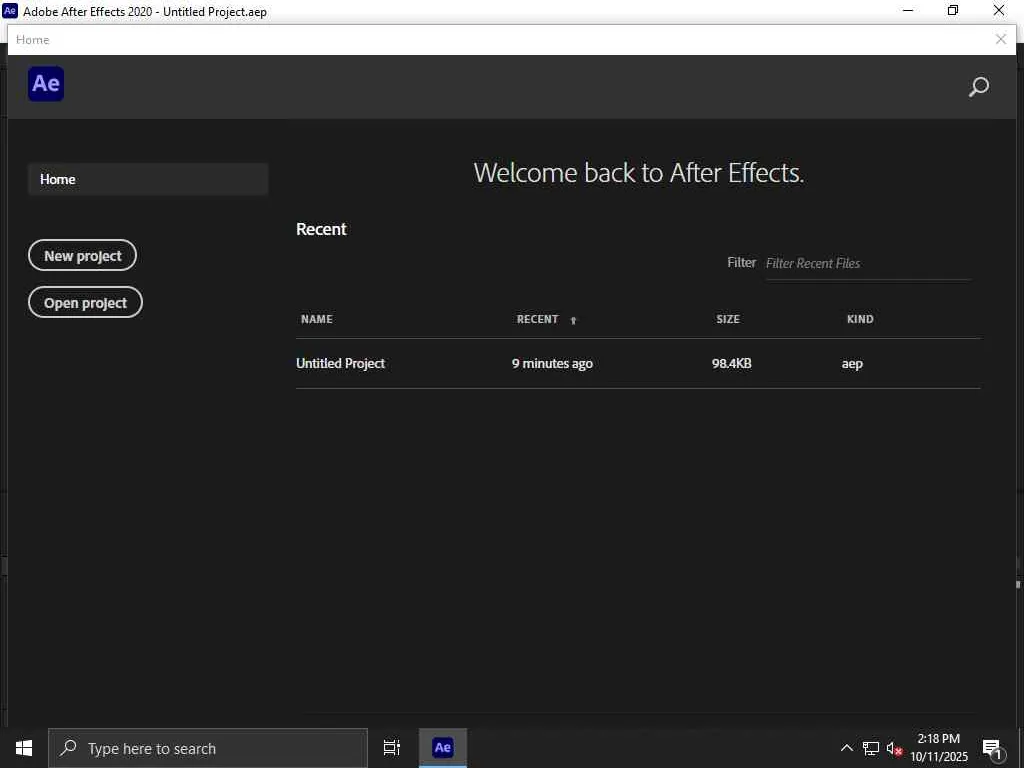Viewport: 1024px width, 768px height.
Task: Open the Untitled Project recent file
Action: (x=340, y=364)
